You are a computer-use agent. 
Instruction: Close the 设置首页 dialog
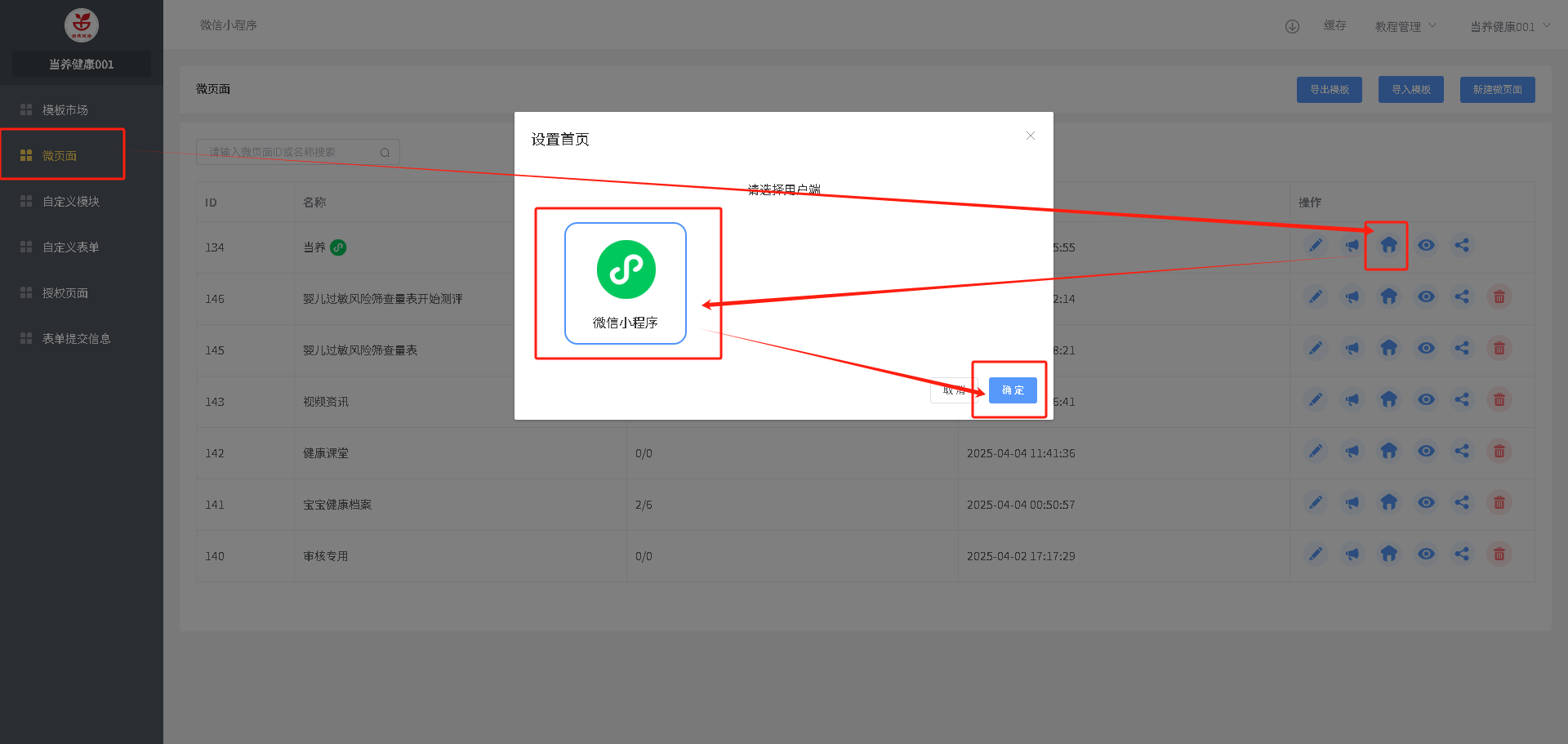click(x=1031, y=136)
